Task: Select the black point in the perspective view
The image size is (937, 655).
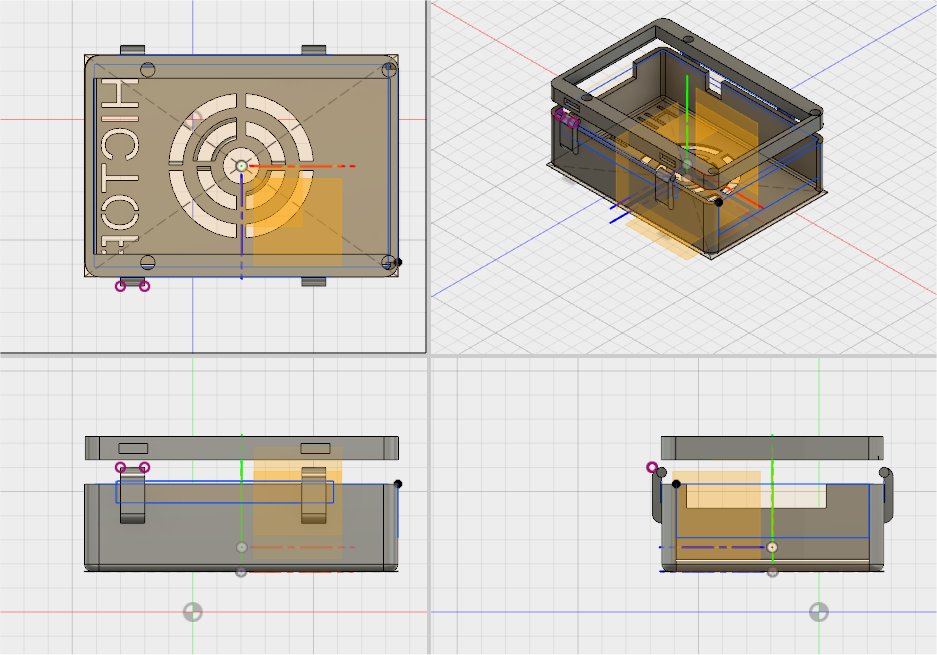Action: [x=719, y=202]
